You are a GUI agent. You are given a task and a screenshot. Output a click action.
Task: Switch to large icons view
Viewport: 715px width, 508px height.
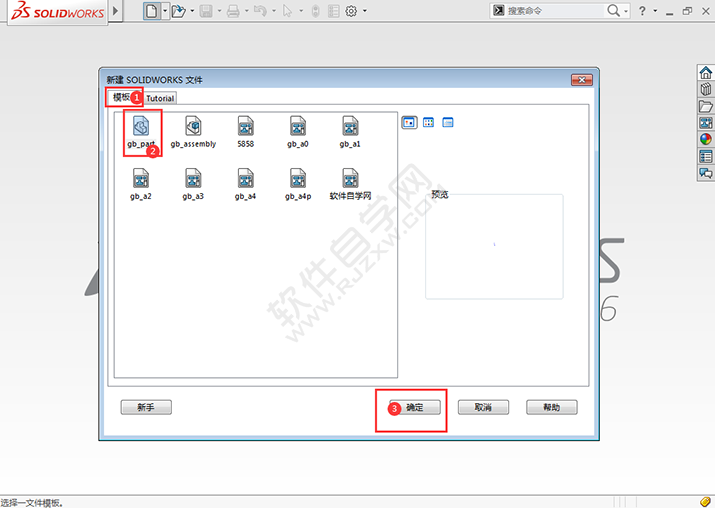click(409, 122)
